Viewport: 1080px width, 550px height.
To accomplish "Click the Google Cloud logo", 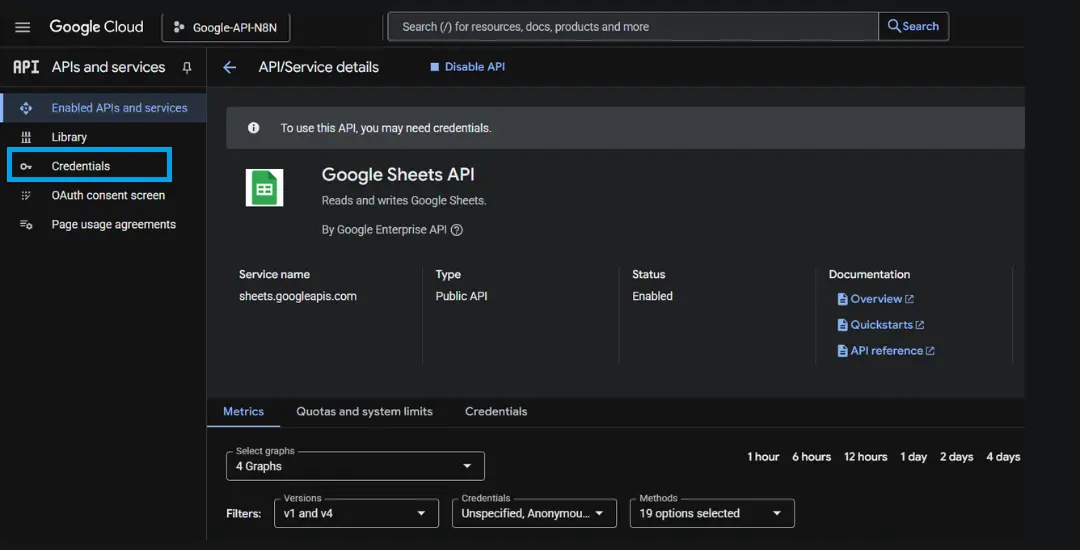I will pos(96,27).
